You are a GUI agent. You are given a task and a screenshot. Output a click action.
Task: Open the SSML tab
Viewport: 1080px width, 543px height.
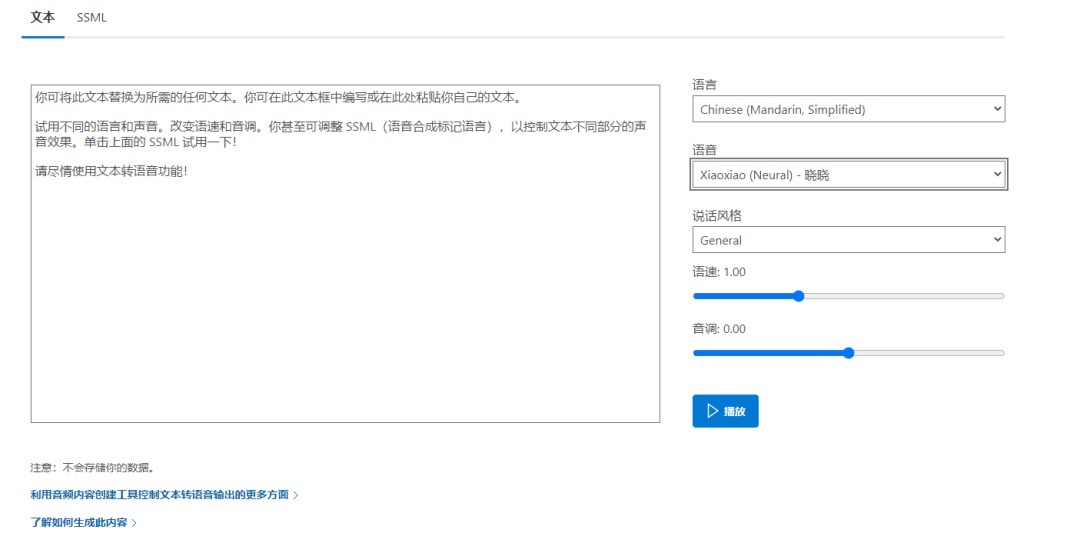(x=92, y=17)
